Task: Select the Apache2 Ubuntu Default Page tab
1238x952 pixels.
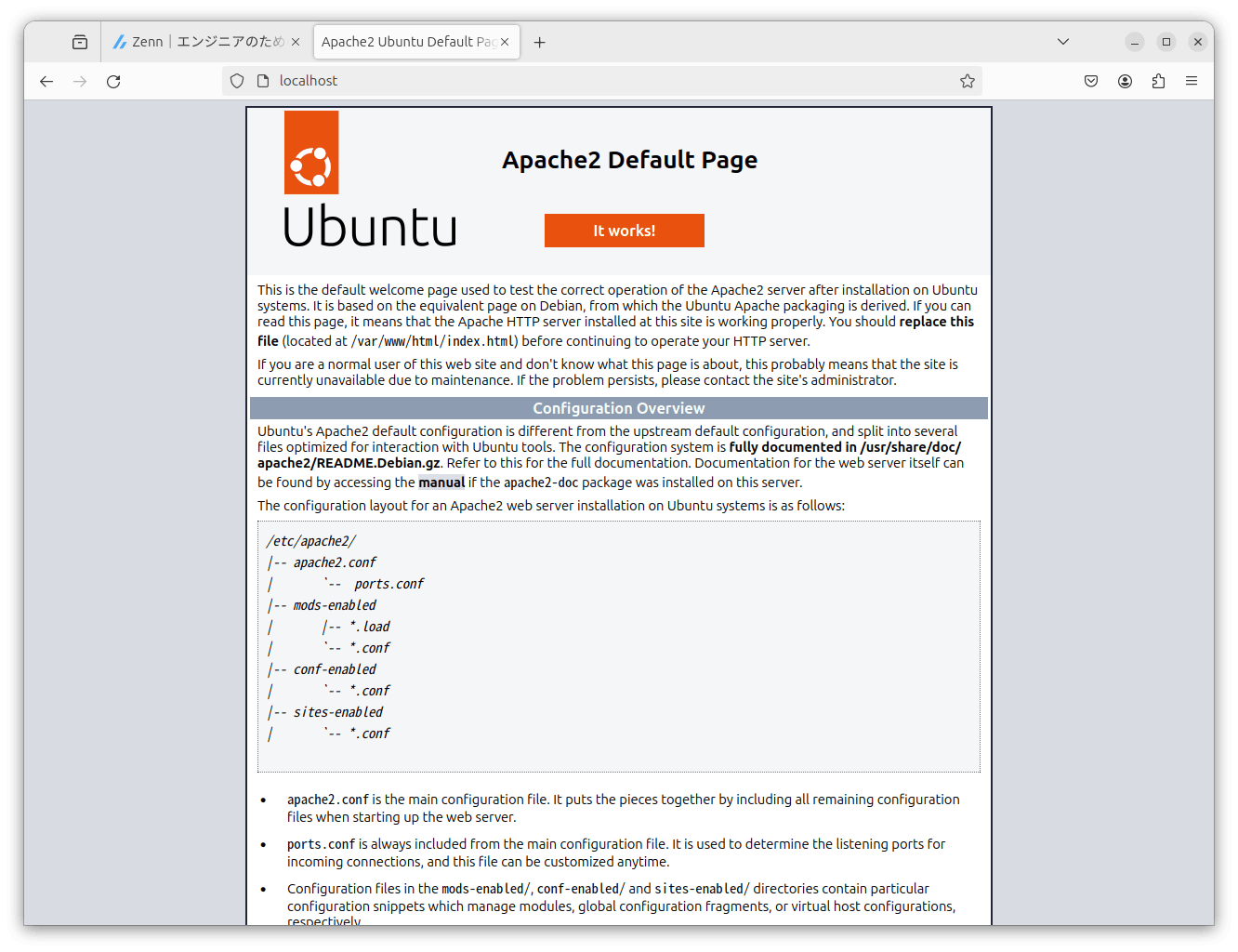Action: click(416, 42)
